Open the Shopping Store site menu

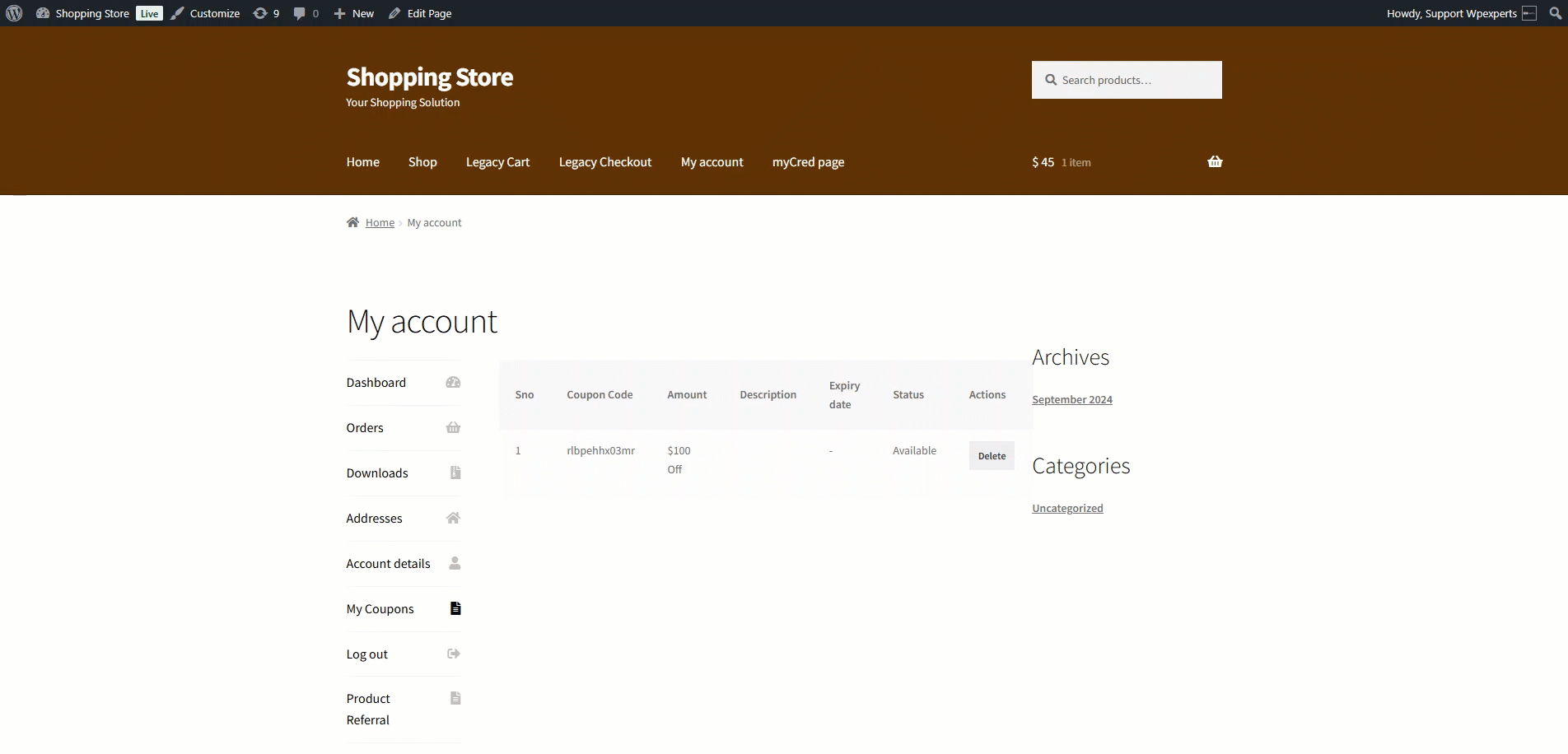click(91, 13)
